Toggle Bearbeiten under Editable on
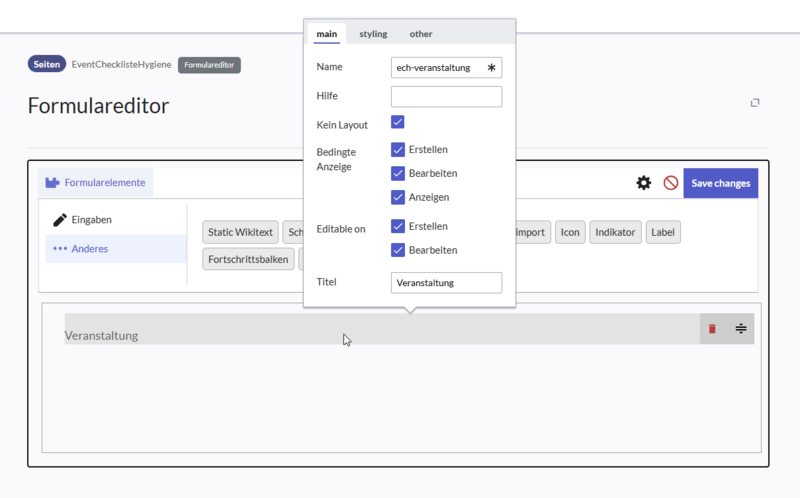 click(397, 250)
